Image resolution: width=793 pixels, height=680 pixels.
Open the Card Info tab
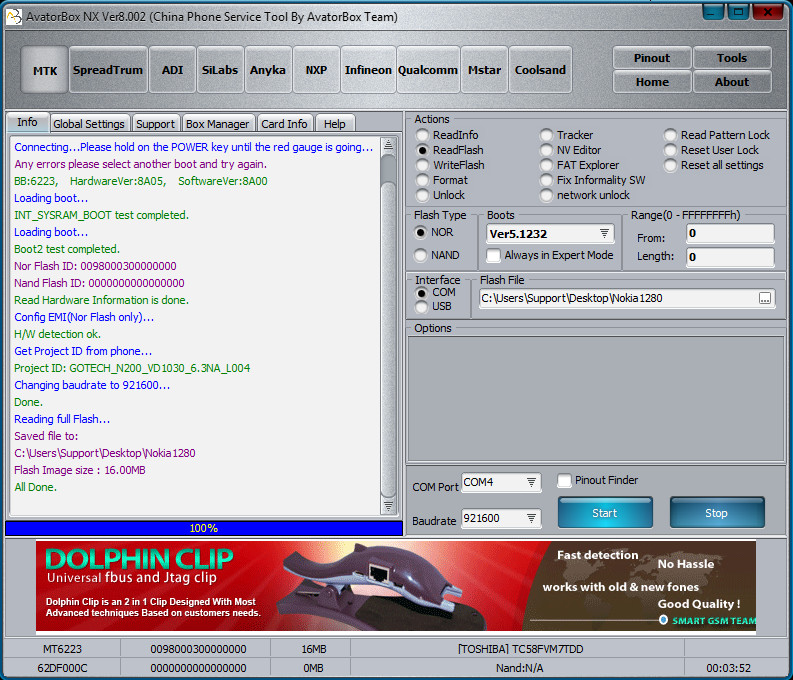click(x=284, y=124)
